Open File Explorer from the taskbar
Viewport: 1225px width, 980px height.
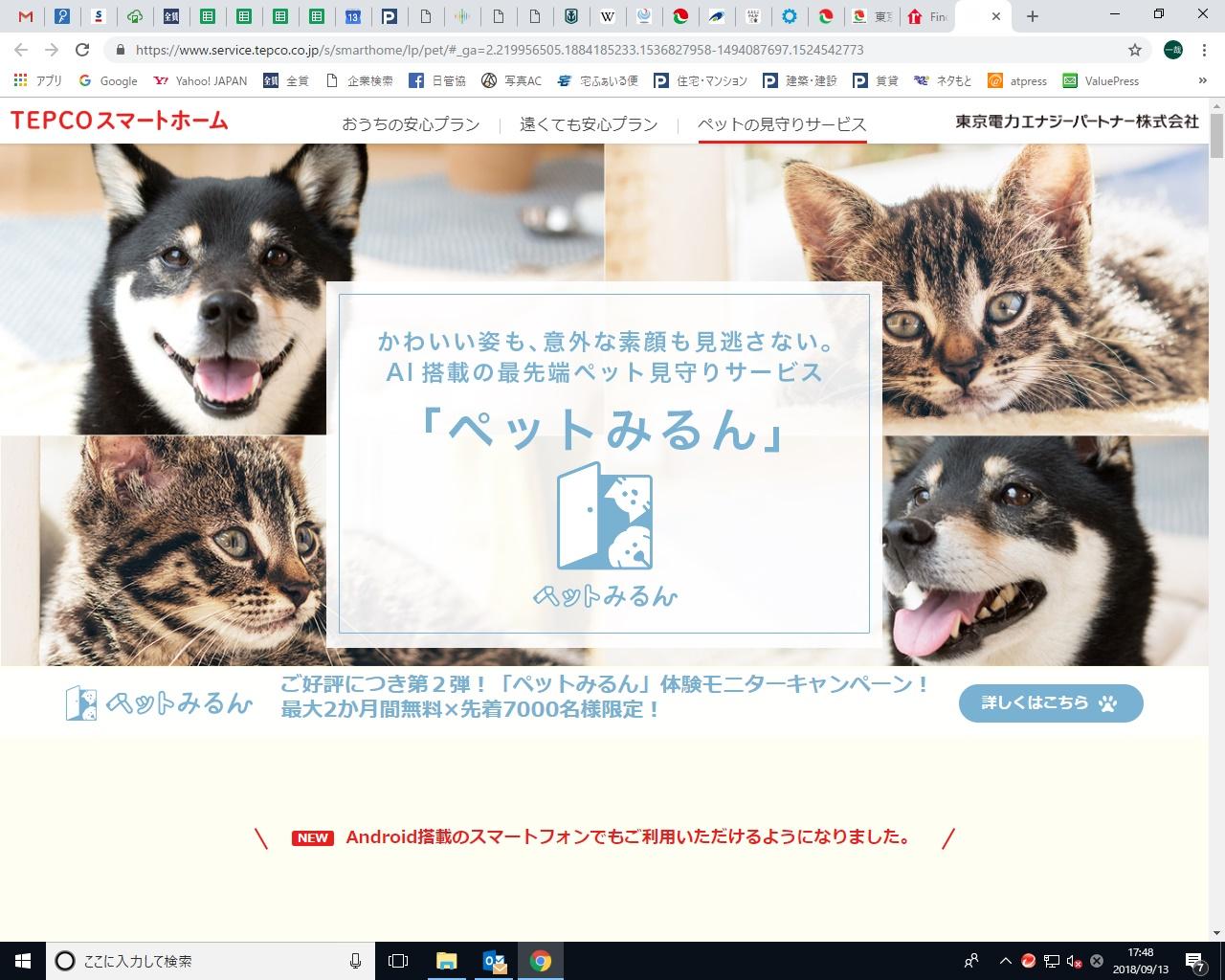(x=446, y=961)
